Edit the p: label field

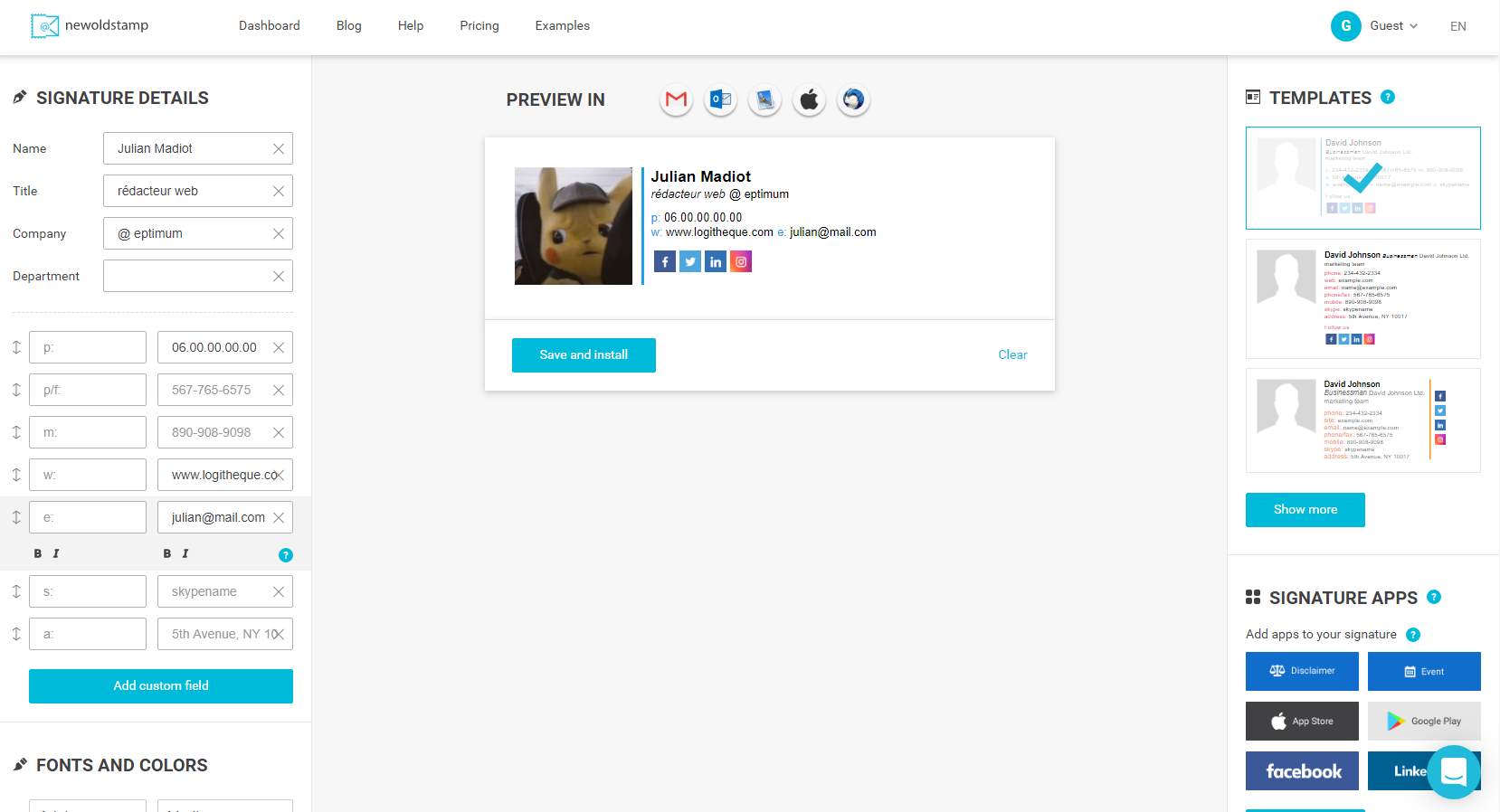pyautogui.click(x=88, y=347)
